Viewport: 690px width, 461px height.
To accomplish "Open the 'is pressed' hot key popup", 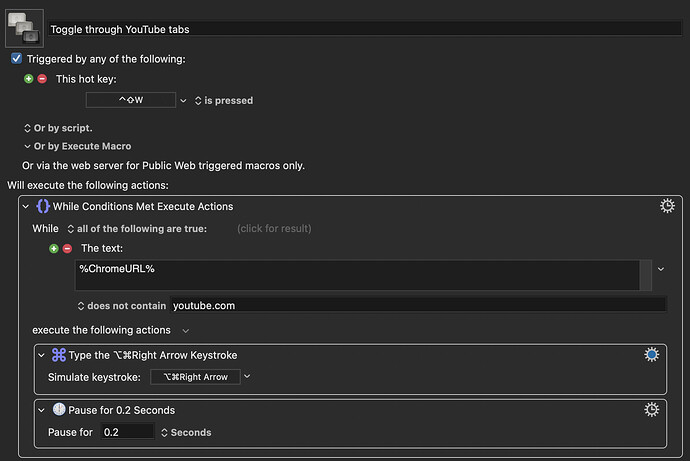I will click(223, 100).
